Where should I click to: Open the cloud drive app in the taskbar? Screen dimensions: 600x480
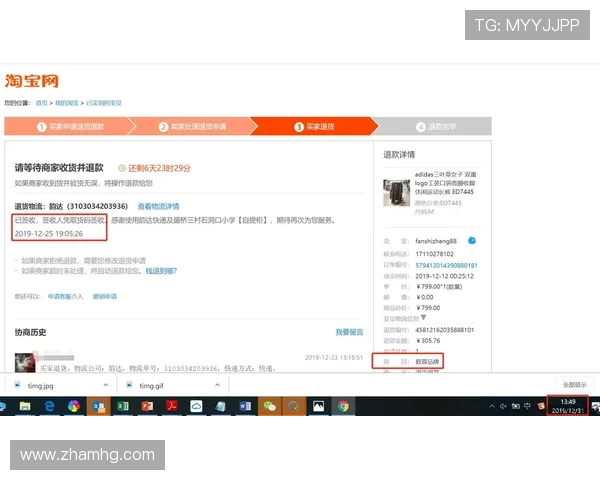click(196, 406)
